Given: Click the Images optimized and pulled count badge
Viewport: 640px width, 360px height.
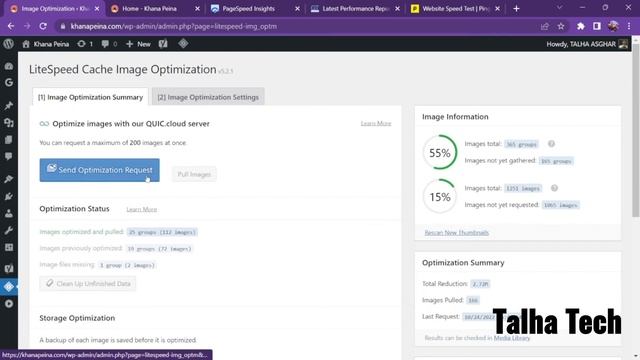Looking at the screenshot, I should click(162, 232).
